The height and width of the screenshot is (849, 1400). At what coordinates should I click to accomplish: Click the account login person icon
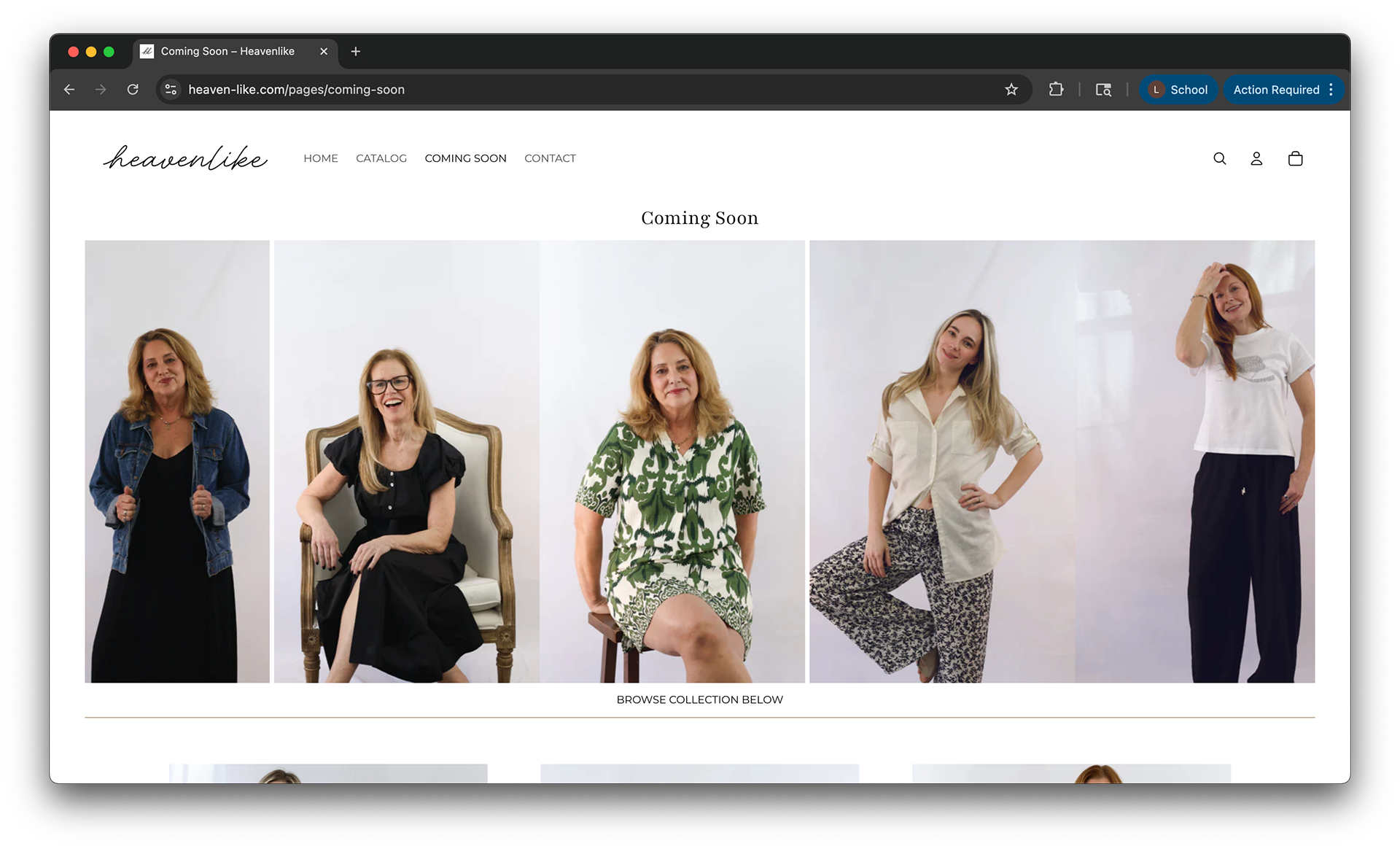click(1256, 158)
